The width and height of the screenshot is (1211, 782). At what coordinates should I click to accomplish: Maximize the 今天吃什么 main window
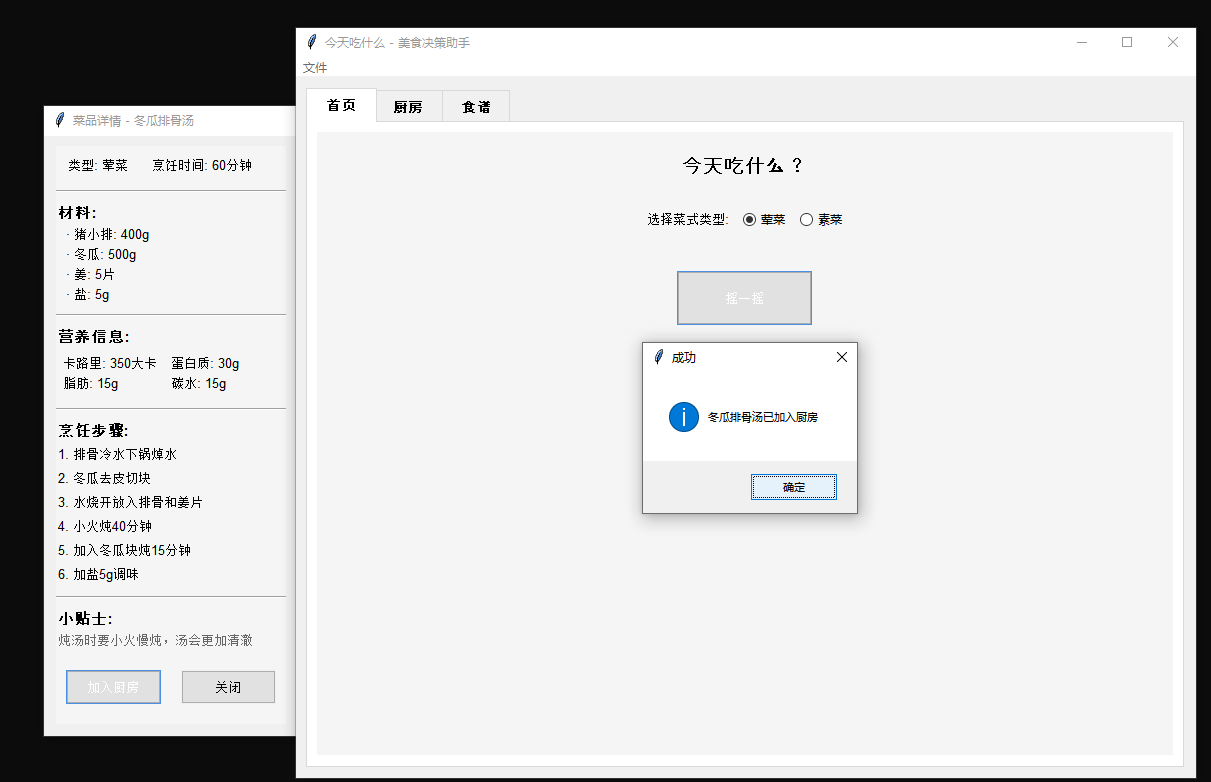coord(1127,42)
